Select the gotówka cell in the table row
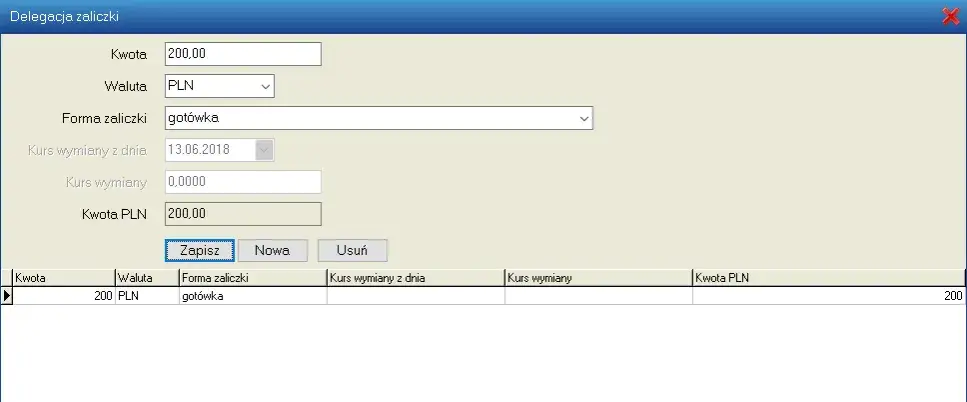967x402 pixels. coord(252,296)
